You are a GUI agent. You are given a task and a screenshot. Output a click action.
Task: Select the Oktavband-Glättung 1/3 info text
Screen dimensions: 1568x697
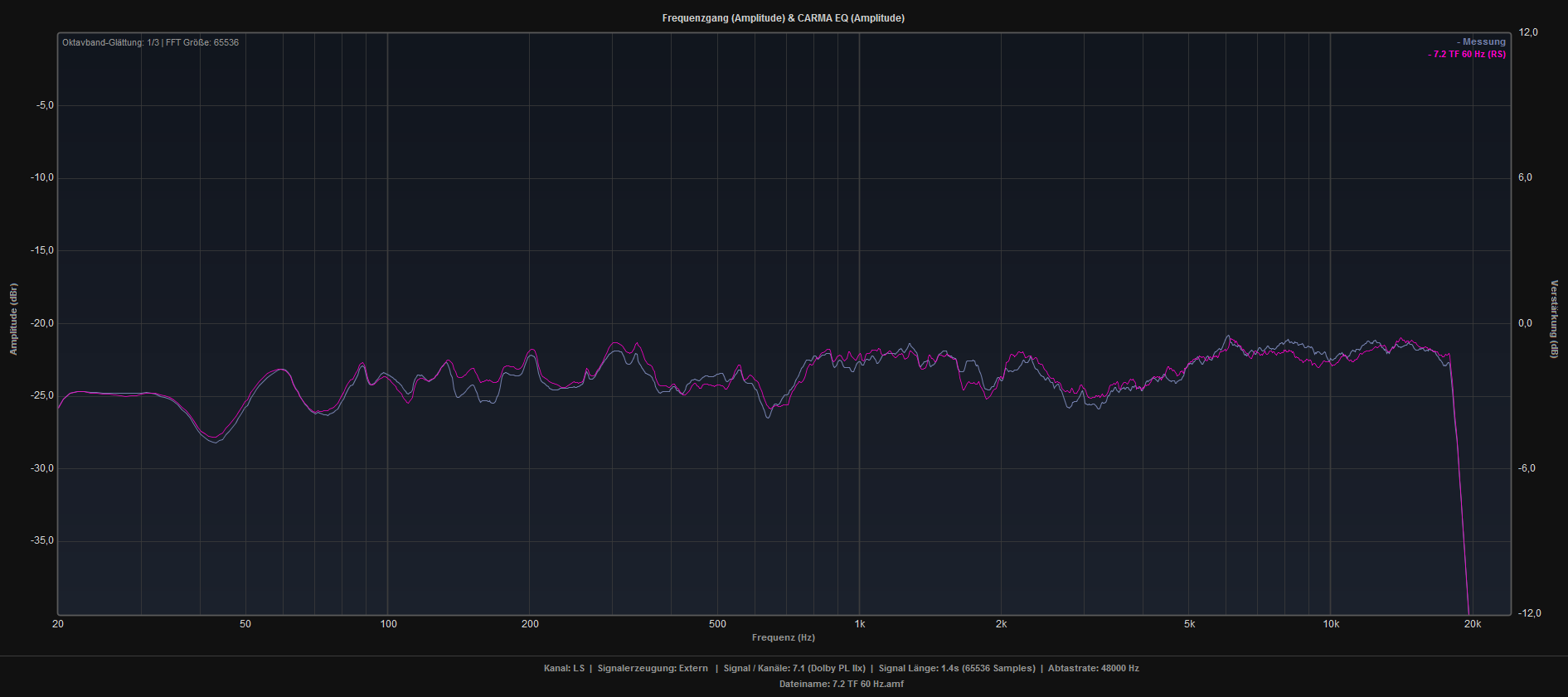tap(150, 42)
